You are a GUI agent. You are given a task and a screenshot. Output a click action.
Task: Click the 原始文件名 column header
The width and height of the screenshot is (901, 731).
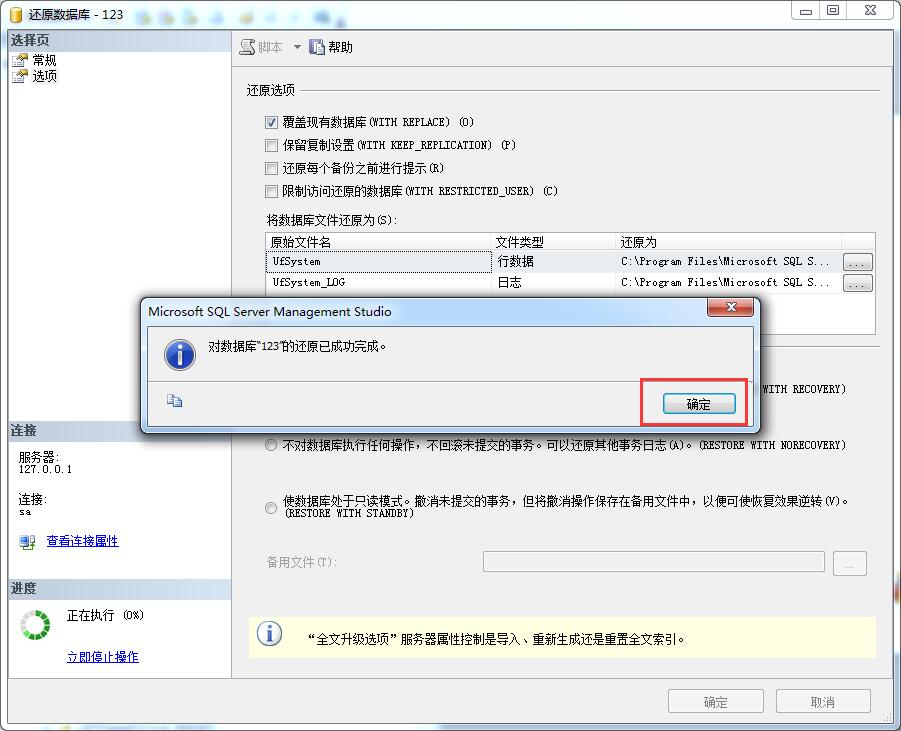(x=379, y=242)
